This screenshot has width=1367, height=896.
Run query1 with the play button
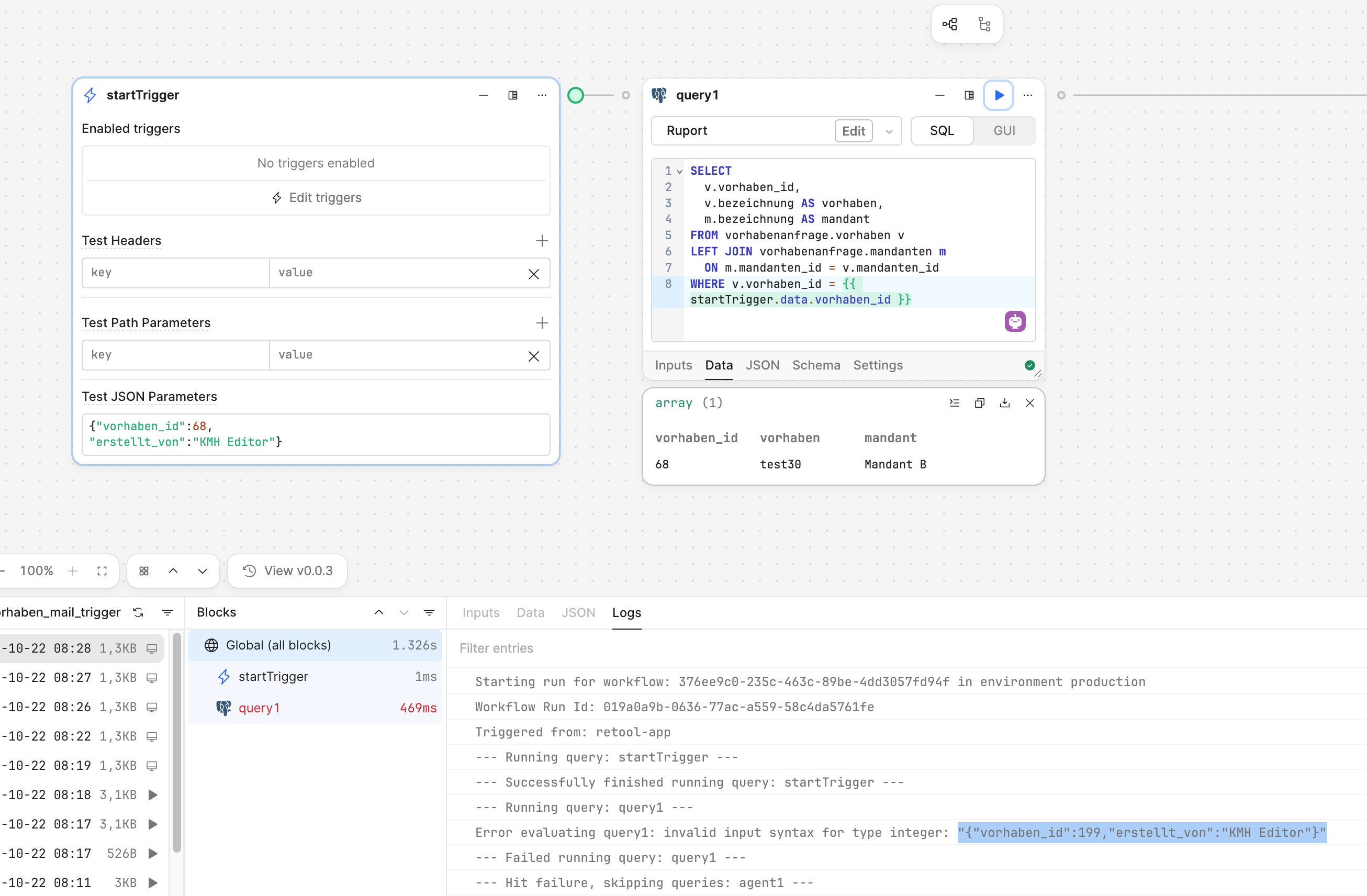(x=998, y=95)
